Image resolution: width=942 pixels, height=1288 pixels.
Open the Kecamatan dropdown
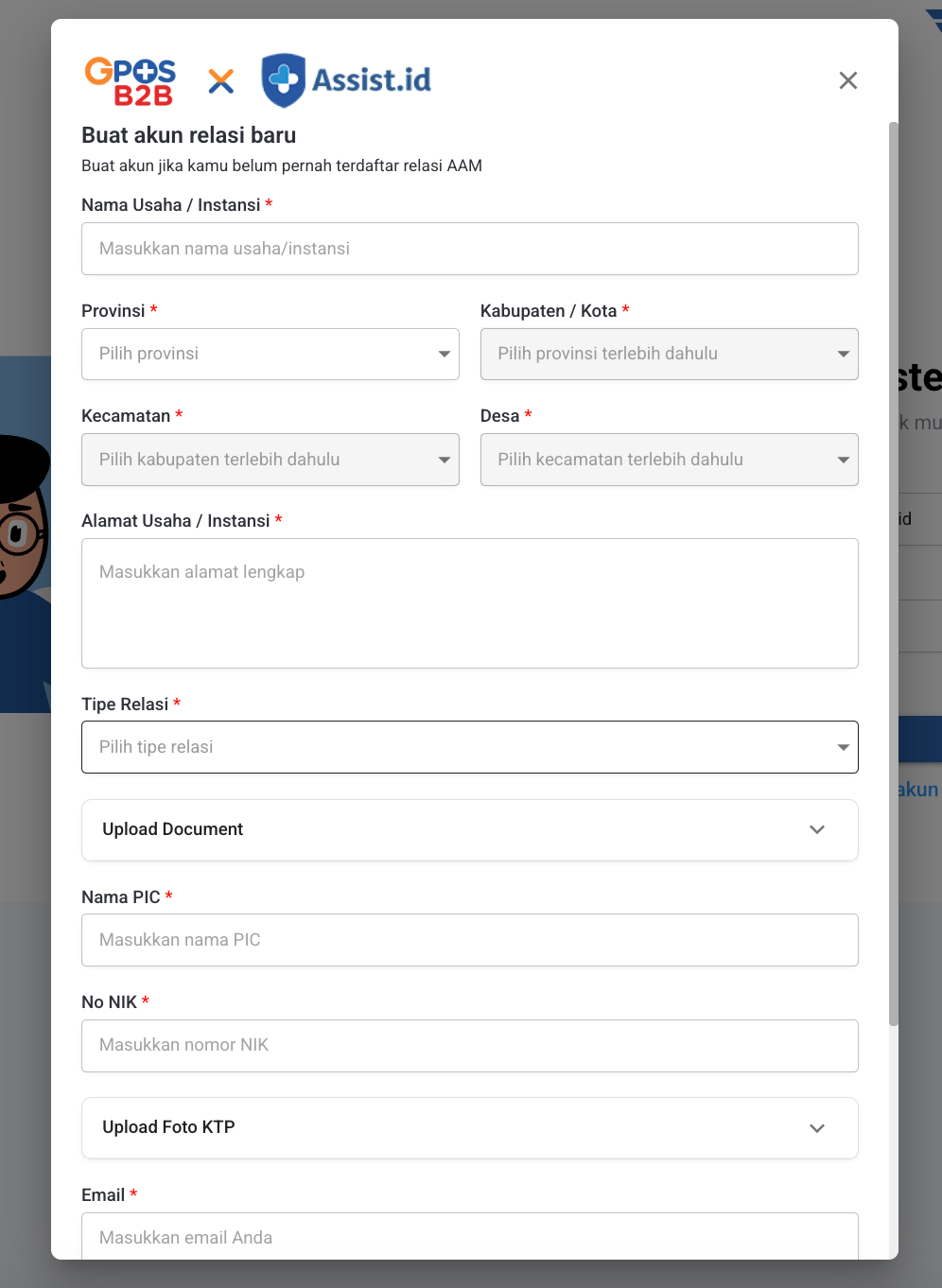click(270, 460)
